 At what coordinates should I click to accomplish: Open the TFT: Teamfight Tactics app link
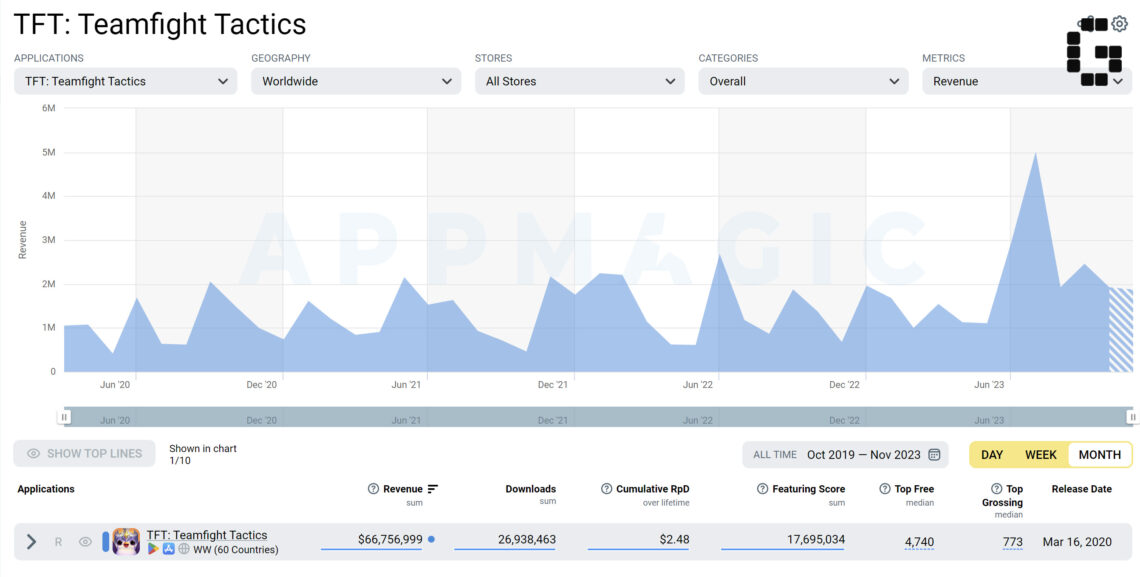(x=206, y=535)
